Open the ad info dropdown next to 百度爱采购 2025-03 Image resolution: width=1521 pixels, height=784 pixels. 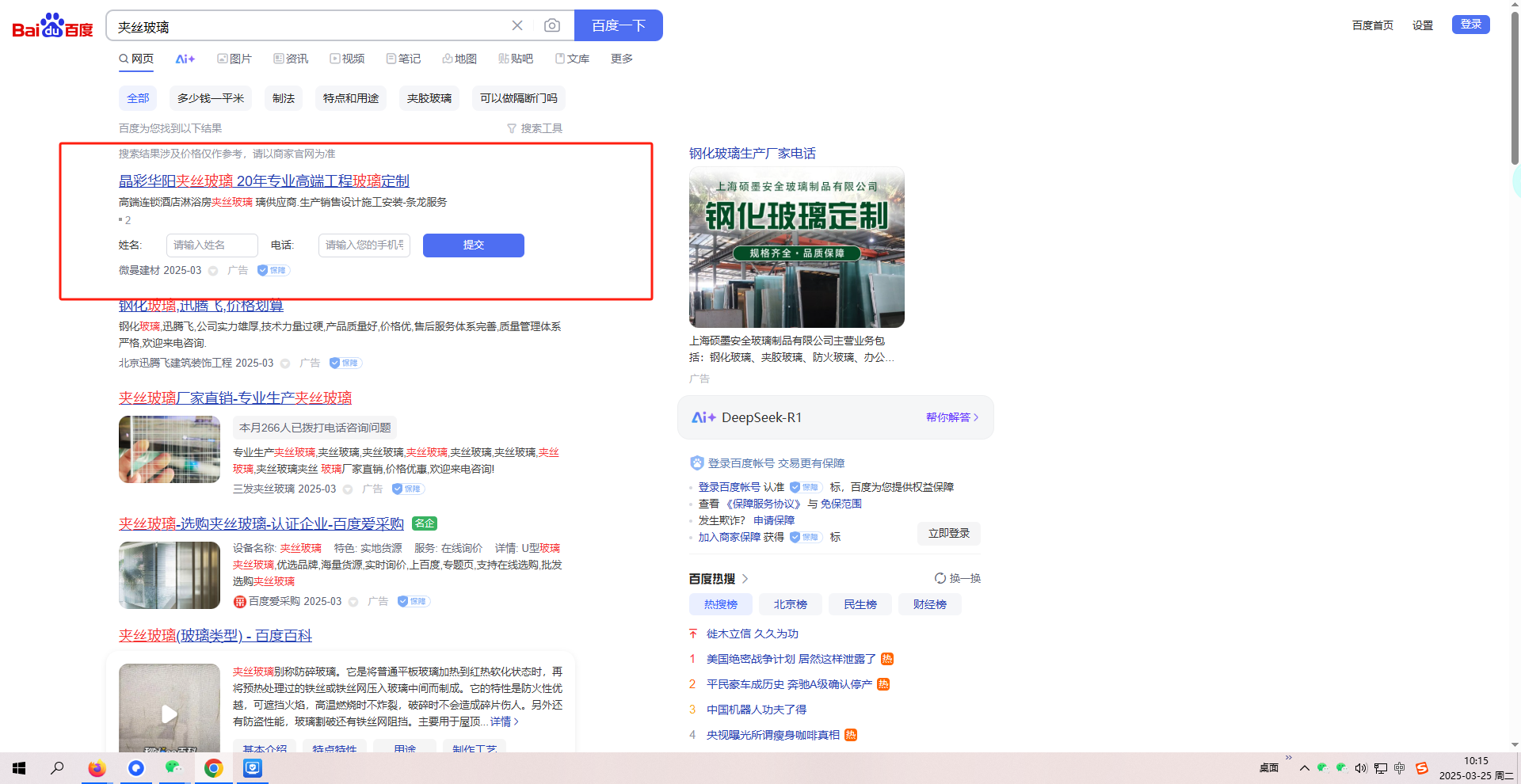tap(353, 602)
